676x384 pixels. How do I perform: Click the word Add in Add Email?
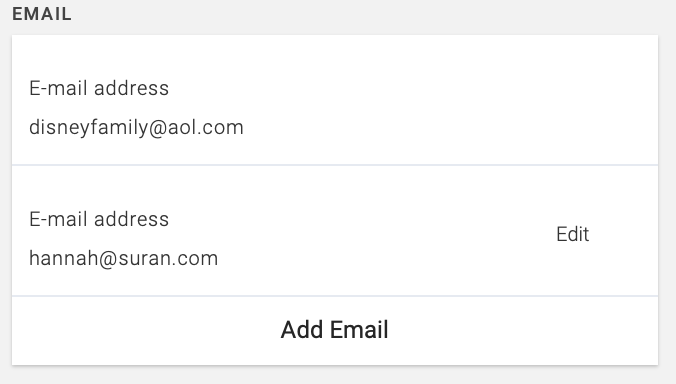[302, 330]
